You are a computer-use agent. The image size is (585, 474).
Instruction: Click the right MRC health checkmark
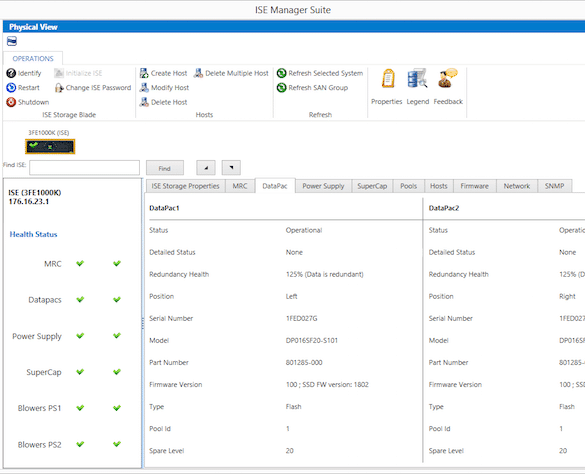click(x=117, y=263)
